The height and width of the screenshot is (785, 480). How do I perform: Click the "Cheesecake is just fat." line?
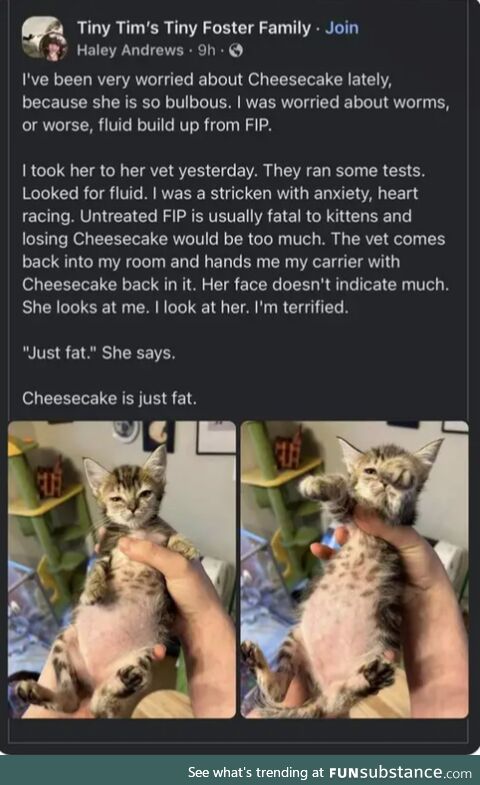pos(109,399)
